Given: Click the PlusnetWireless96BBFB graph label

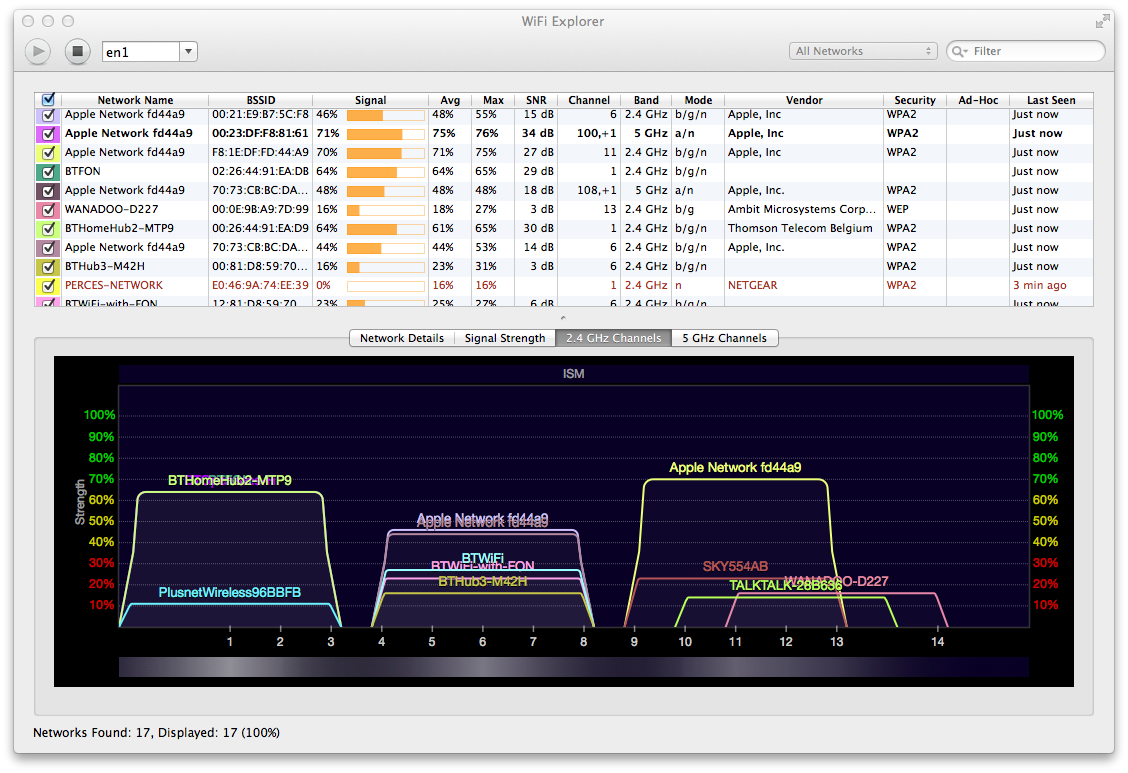Looking at the screenshot, I should [x=229, y=593].
